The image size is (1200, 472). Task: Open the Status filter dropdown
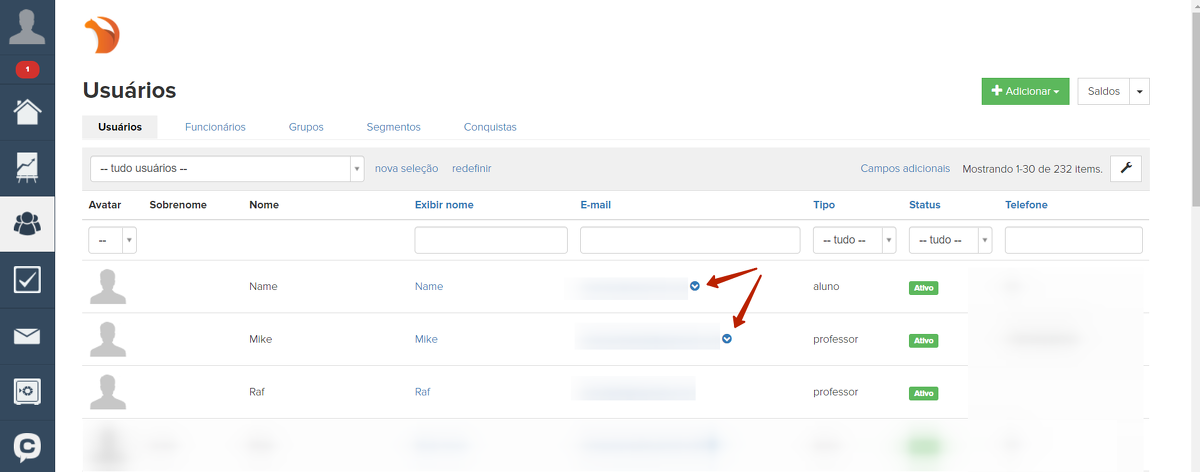[949, 240]
